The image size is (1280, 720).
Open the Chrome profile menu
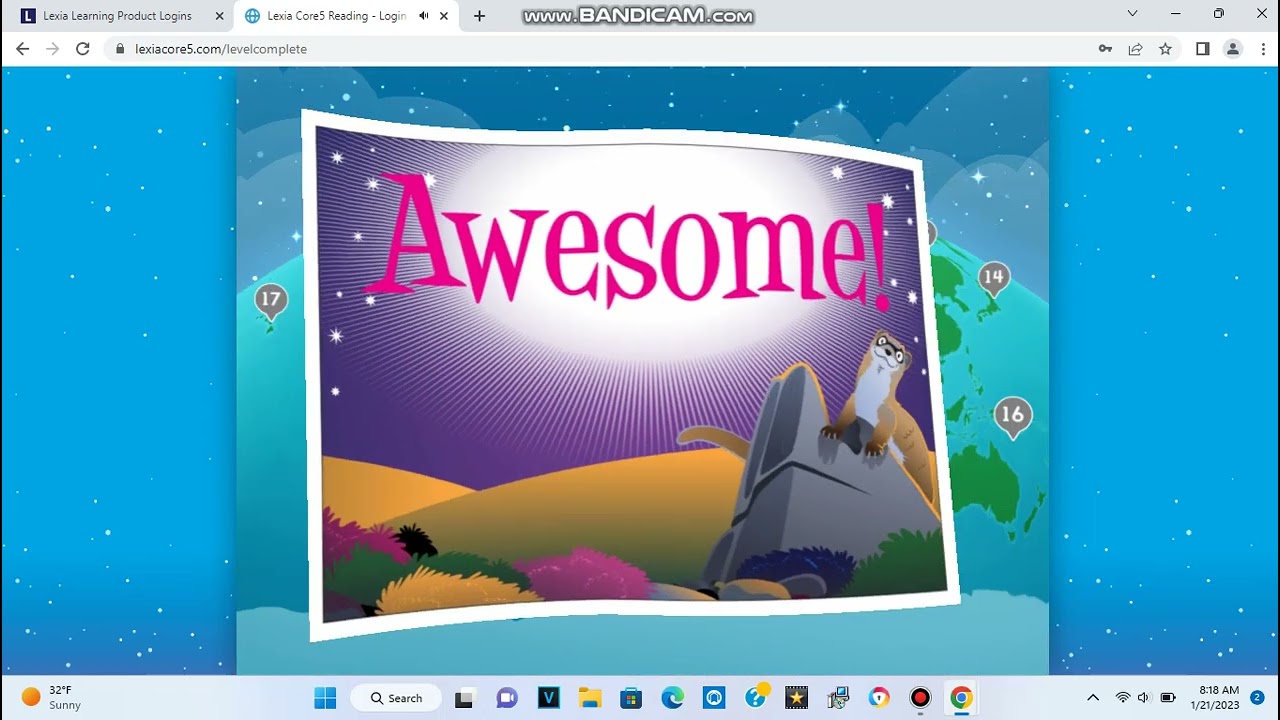(x=1233, y=49)
